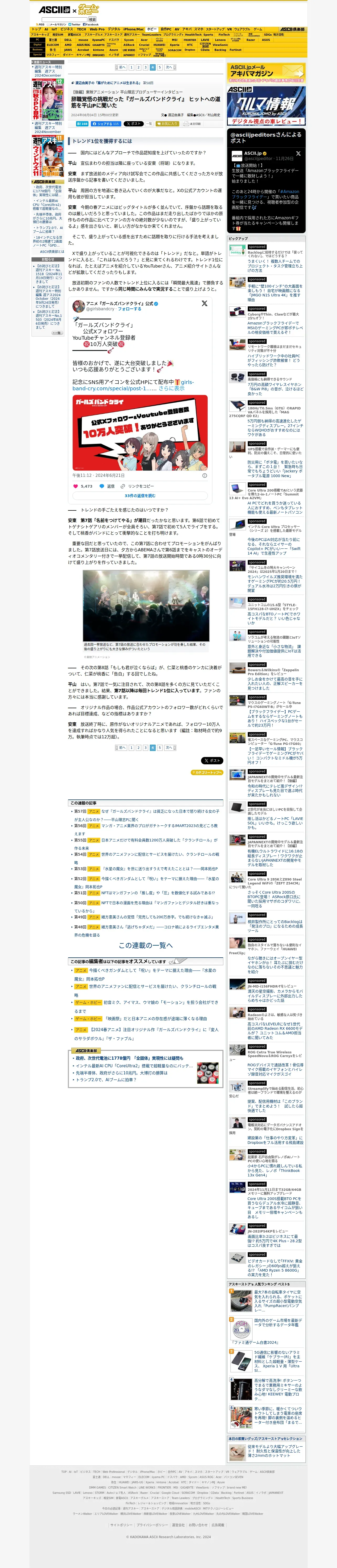Go to page 5 in top pagination
Image resolution: width=337 pixels, height=1568 pixels.
click(x=160, y=68)
